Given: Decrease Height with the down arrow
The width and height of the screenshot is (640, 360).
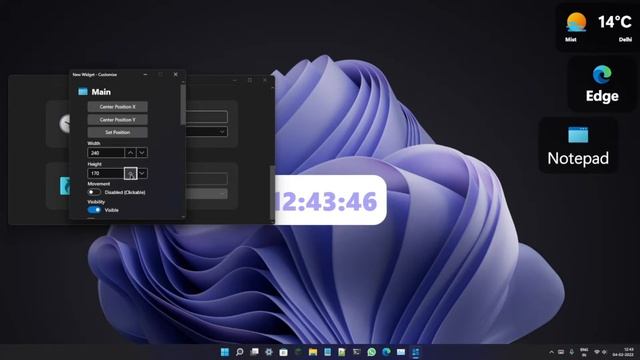Looking at the screenshot, I should (142, 173).
